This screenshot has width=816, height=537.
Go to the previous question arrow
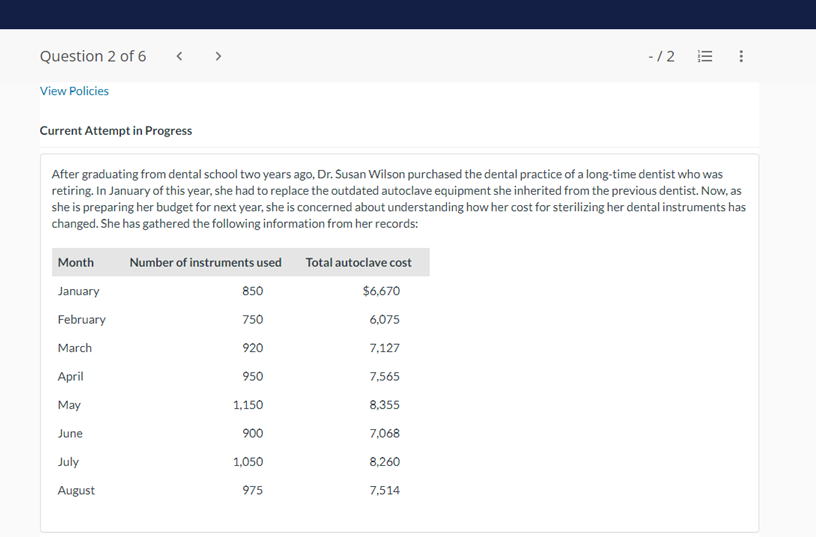[179, 56]
